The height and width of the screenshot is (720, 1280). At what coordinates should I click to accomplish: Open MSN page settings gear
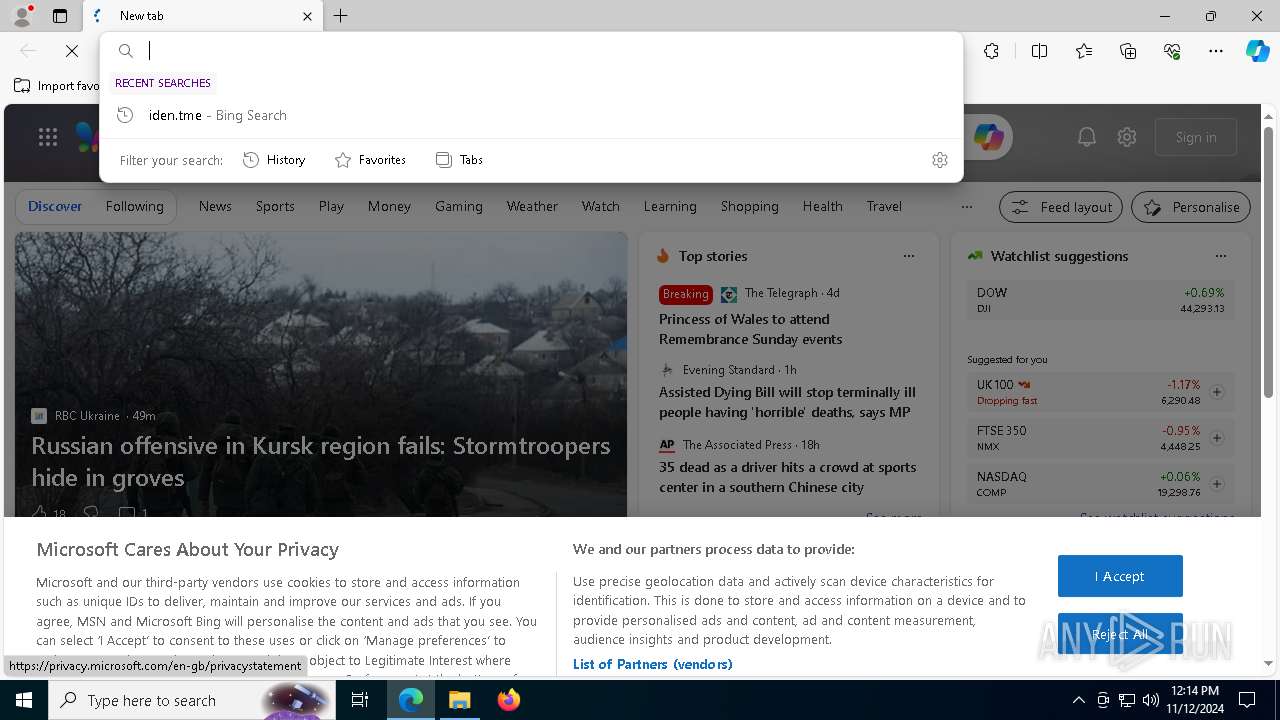point(1127,137)
